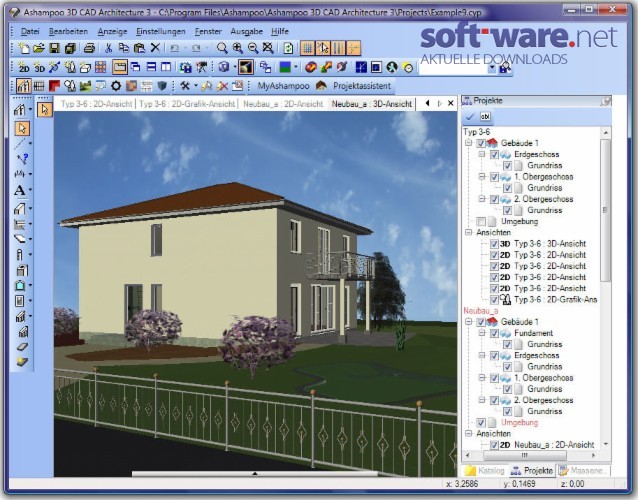Toggle Typ 3-6 1. Obergeschoss checkbox
Screen dimensions: 638x500
click(x=494, y=177)
